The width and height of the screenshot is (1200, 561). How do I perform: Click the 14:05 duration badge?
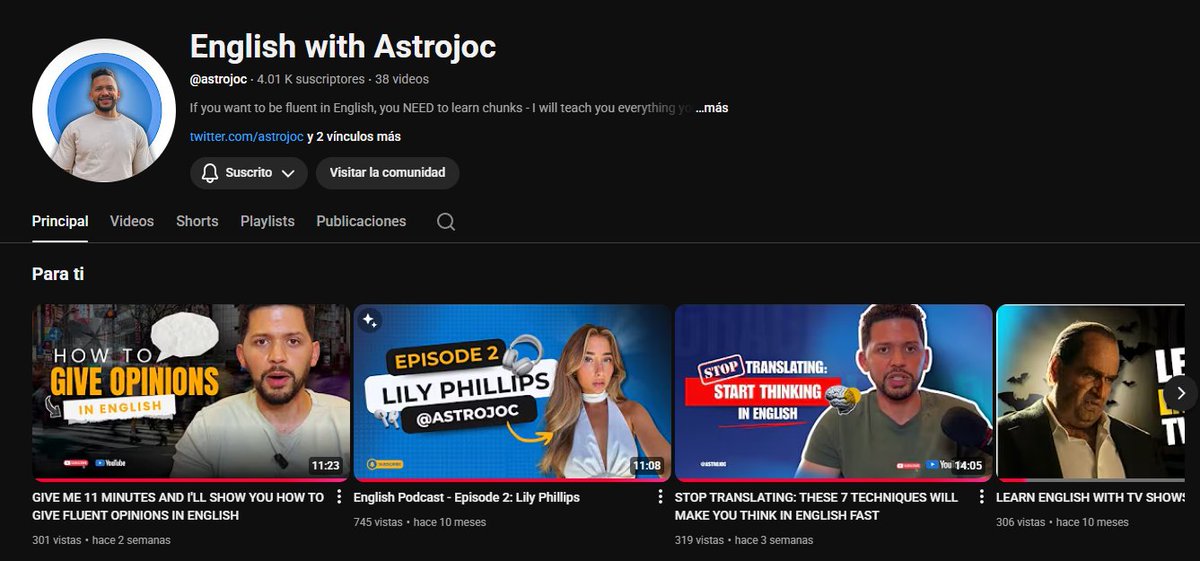(x=969, y=466)
